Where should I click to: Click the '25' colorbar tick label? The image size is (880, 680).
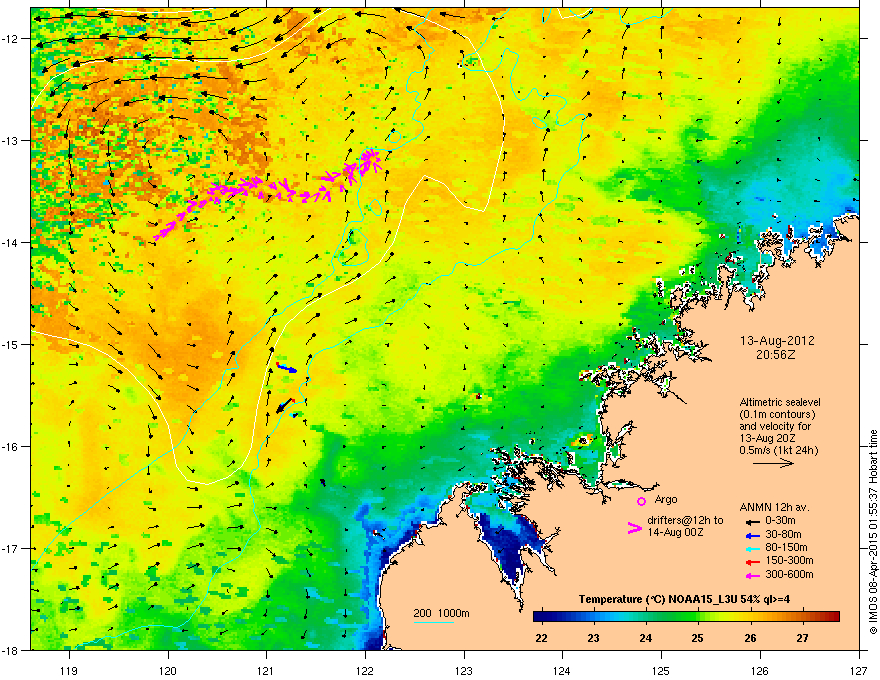click(x=698, y=638)
